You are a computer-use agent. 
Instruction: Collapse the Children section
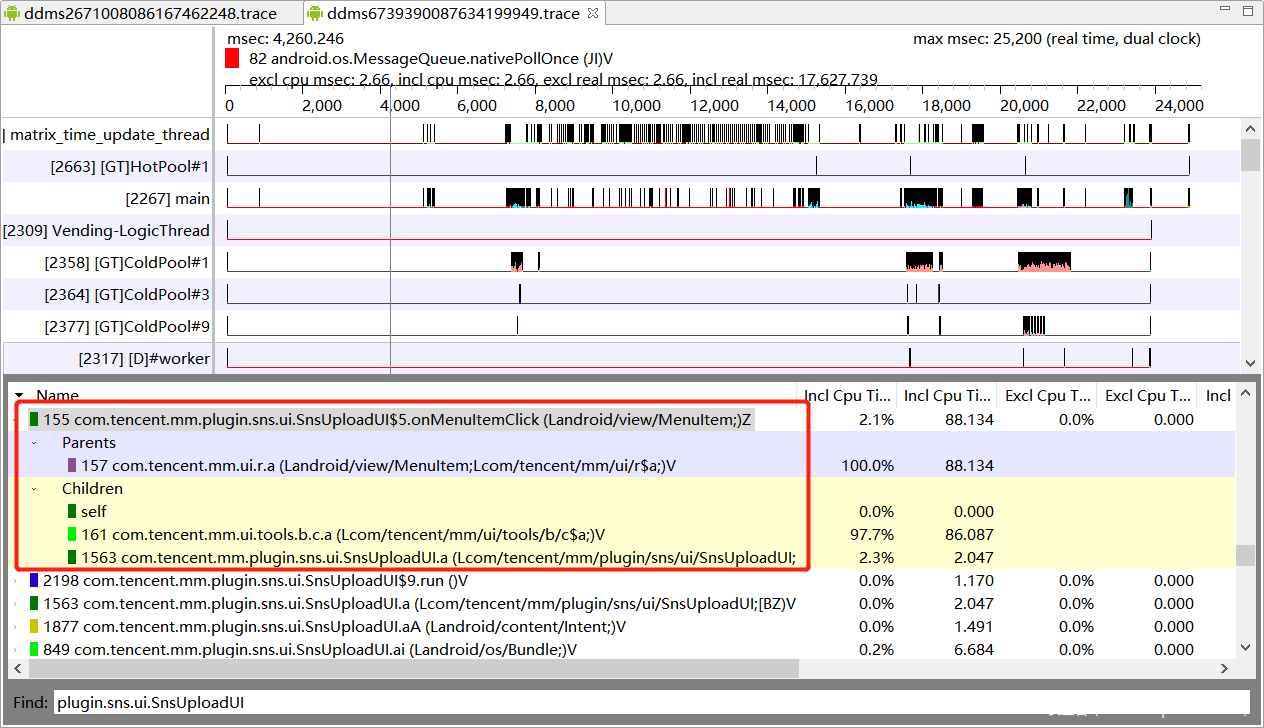coord(35,489)
